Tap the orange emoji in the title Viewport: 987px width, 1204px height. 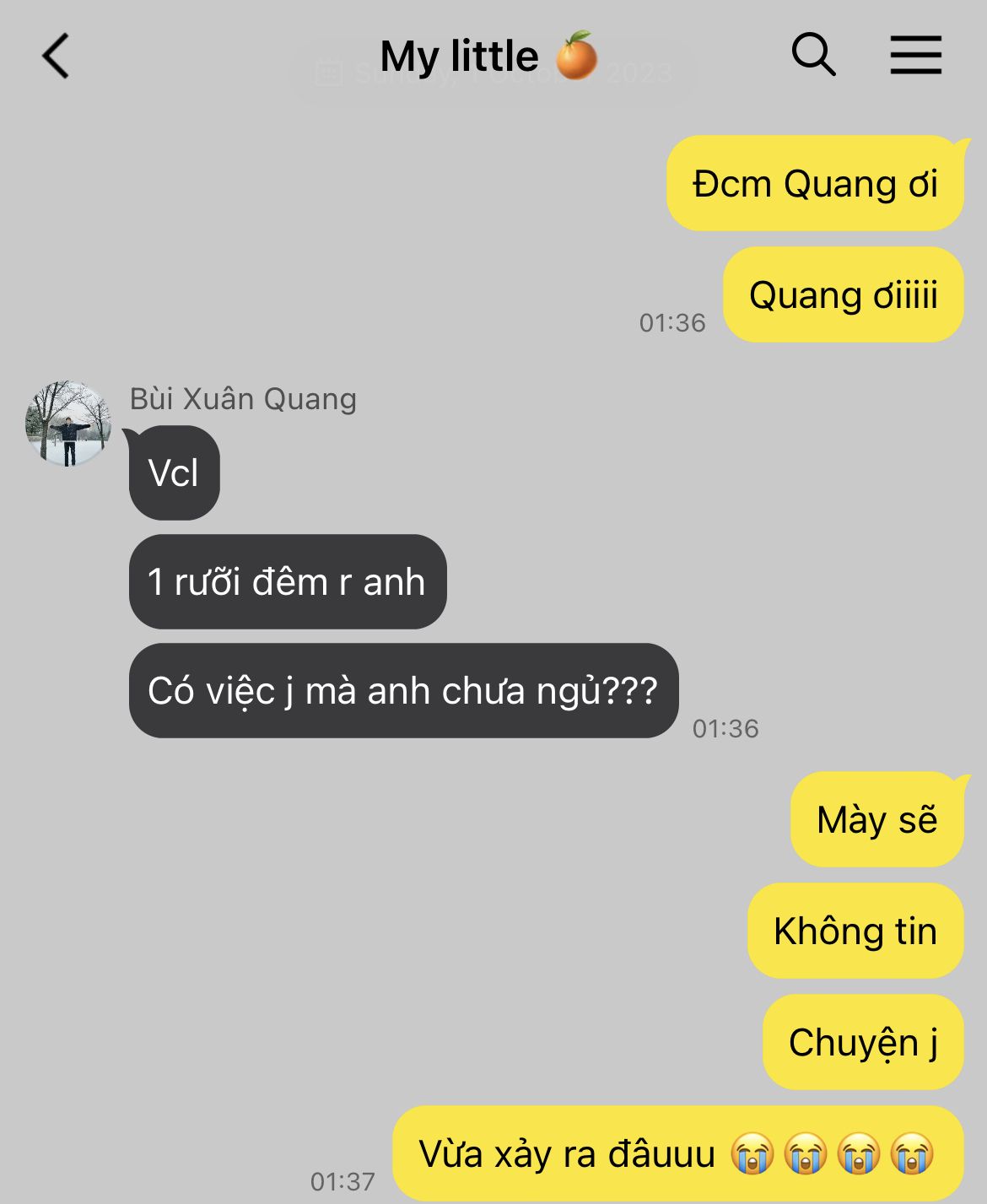click(x=577, y=56)
